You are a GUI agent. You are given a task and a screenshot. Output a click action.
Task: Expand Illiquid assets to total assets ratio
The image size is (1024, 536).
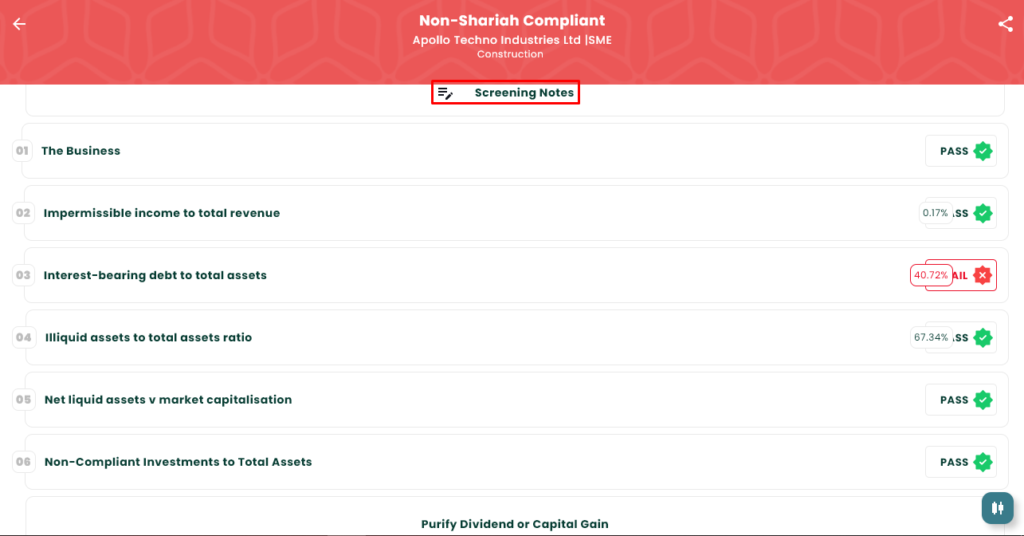point(148,338)
